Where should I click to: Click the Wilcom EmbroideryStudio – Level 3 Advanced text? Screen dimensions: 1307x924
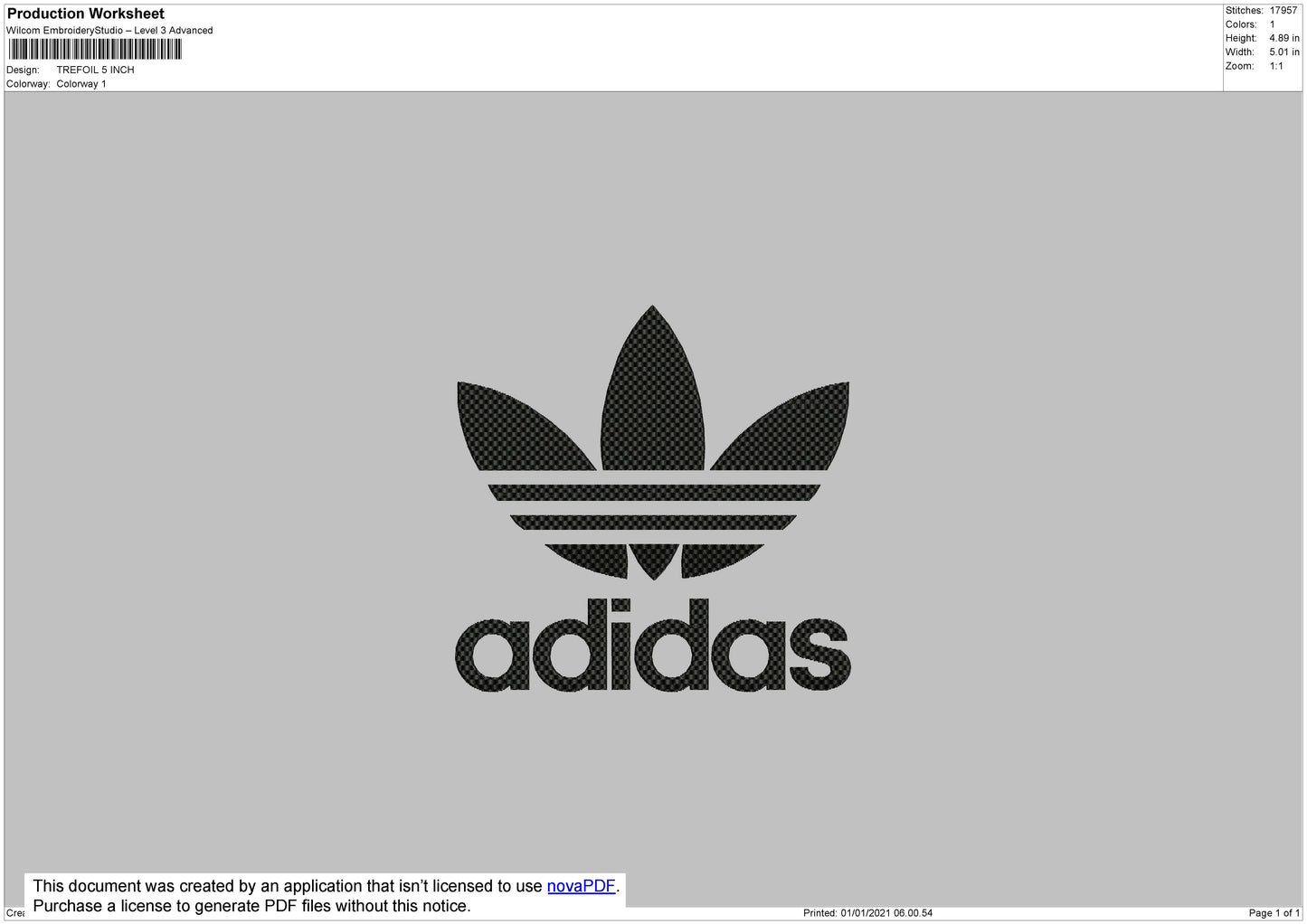click(x=109, y=31)
